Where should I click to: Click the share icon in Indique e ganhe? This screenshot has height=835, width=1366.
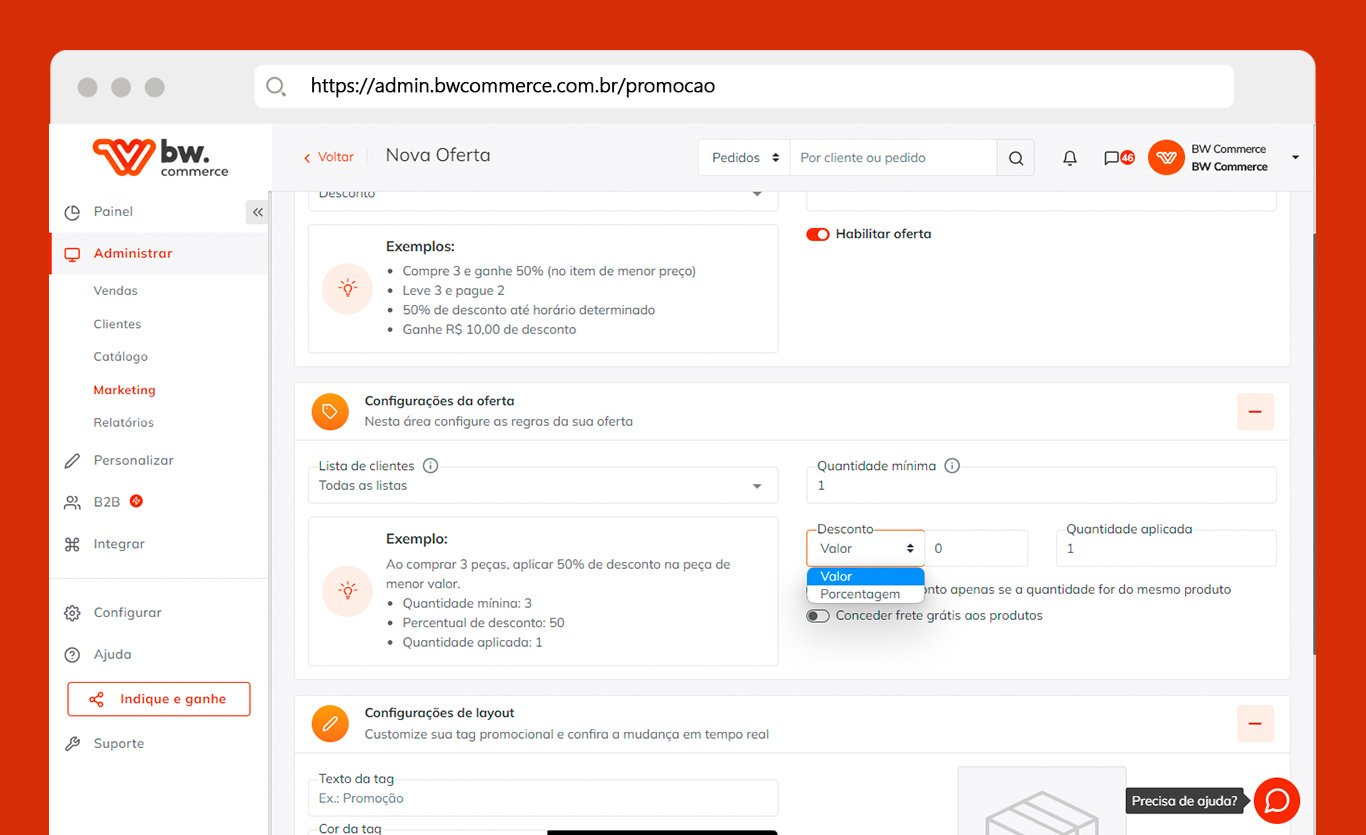[96, 699]
